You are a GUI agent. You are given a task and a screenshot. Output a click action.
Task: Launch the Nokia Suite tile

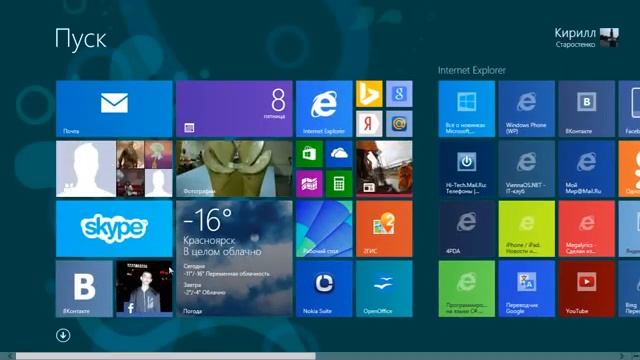[x=324, y=289]
